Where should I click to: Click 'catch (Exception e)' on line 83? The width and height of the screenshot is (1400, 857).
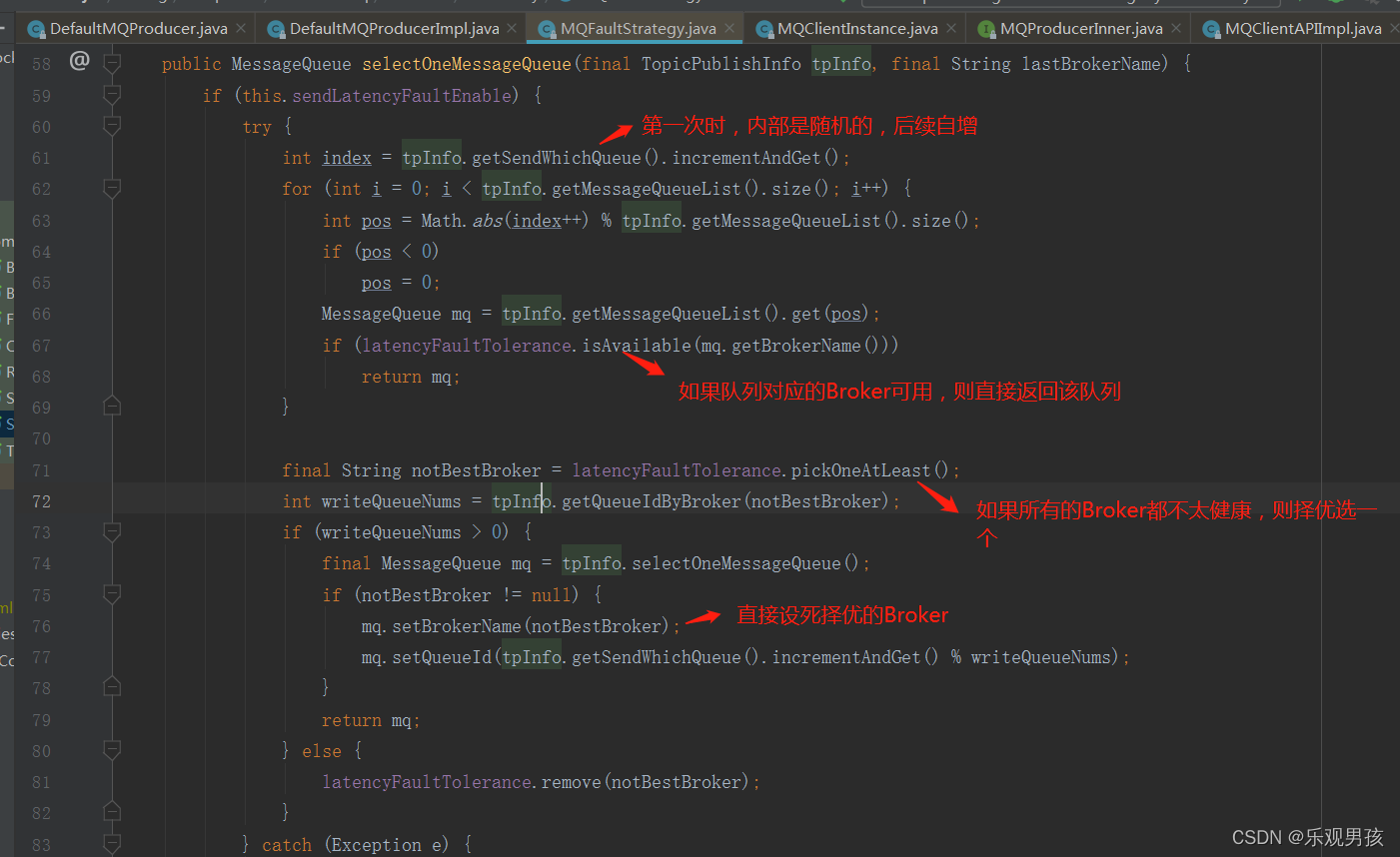point(355,845)
